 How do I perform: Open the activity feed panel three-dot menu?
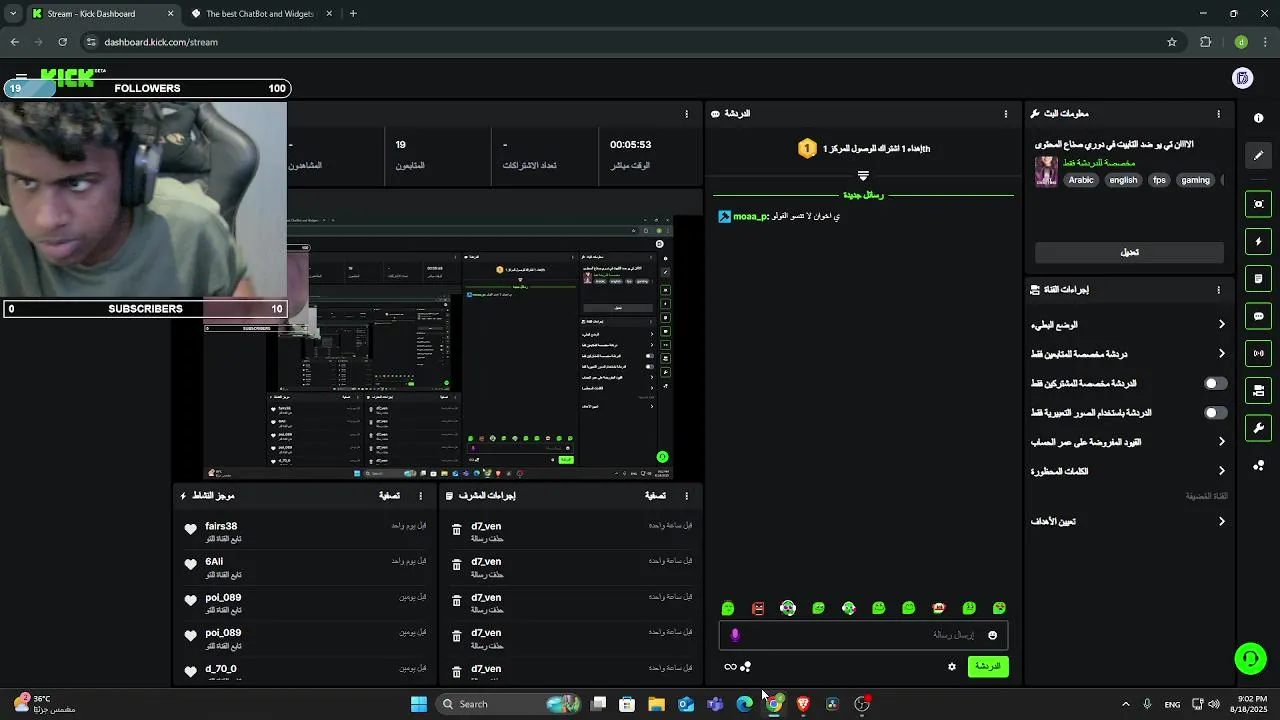[x=420, y=496]
